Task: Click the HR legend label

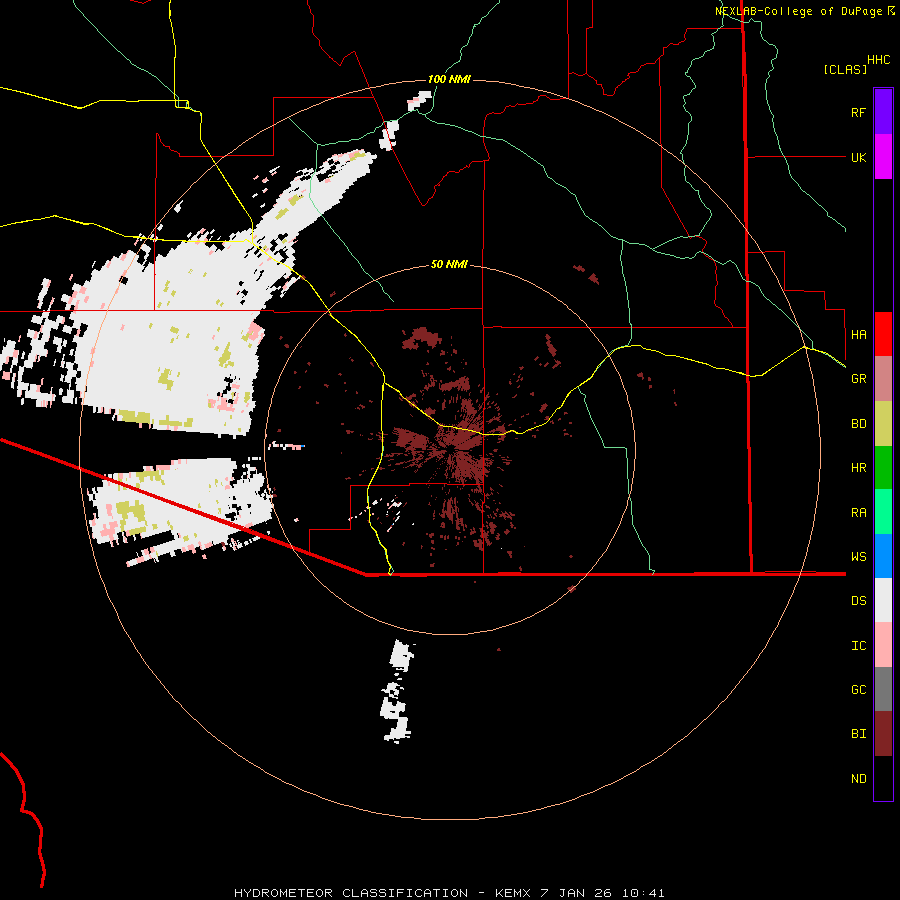Action: tap(858, 468)
